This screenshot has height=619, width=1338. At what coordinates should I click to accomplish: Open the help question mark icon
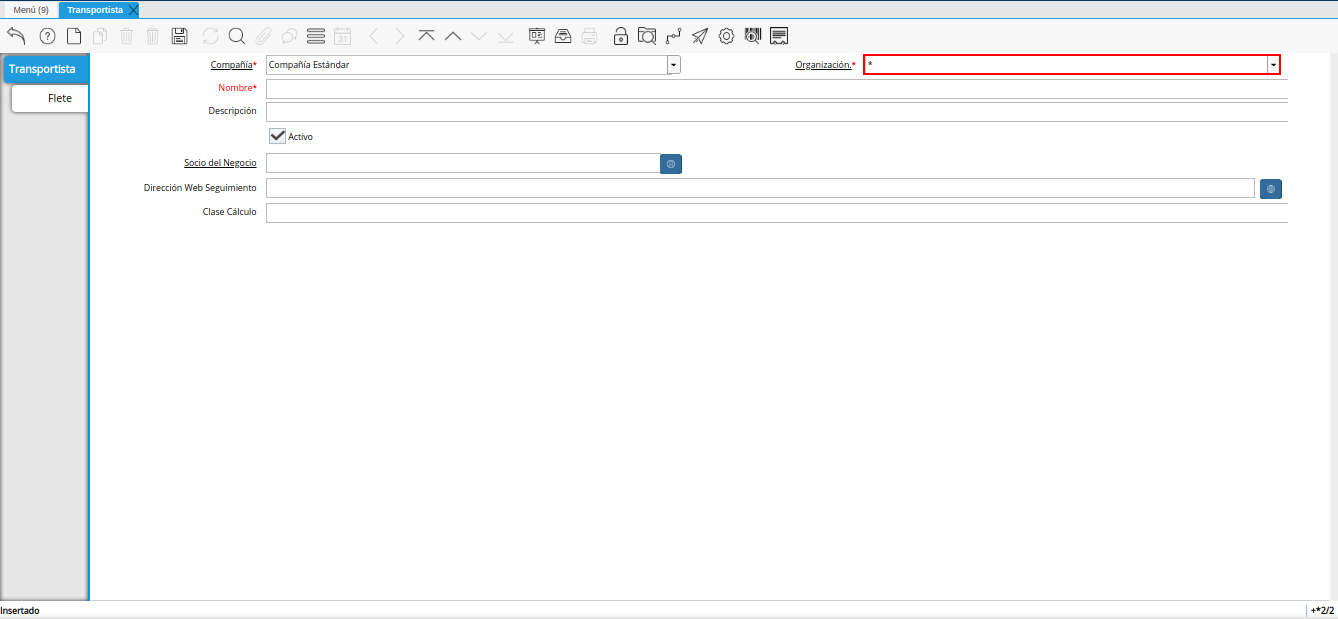[x=47, y=36]
